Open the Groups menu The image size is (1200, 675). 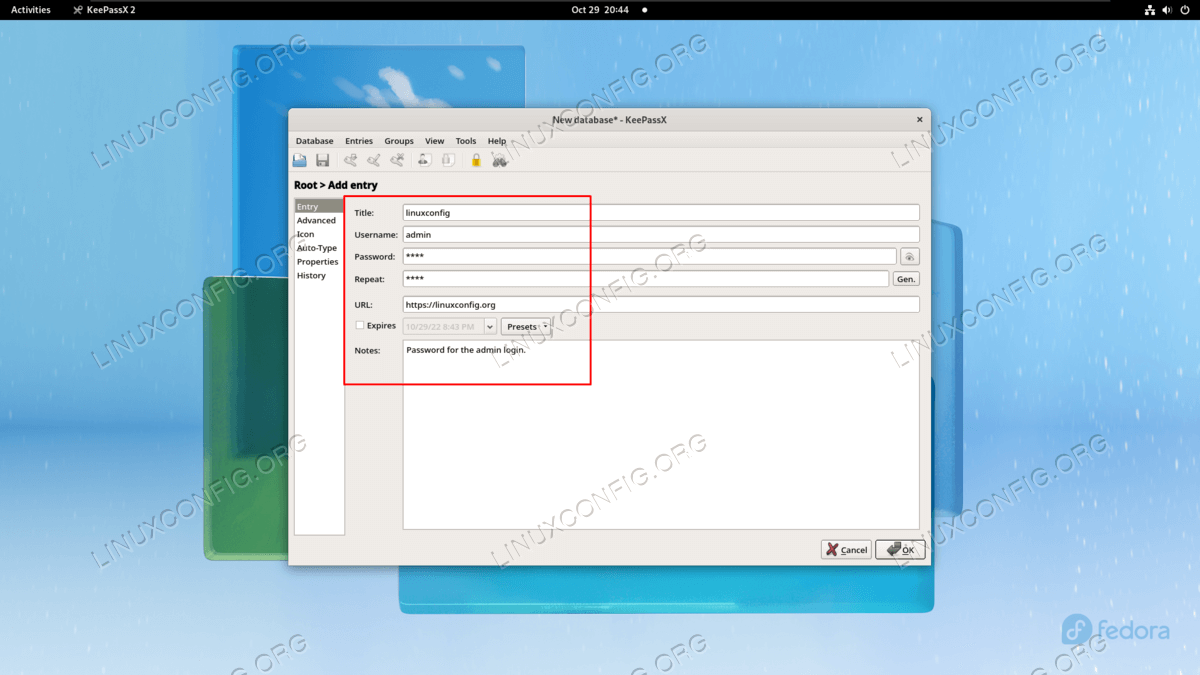(399, 141)
